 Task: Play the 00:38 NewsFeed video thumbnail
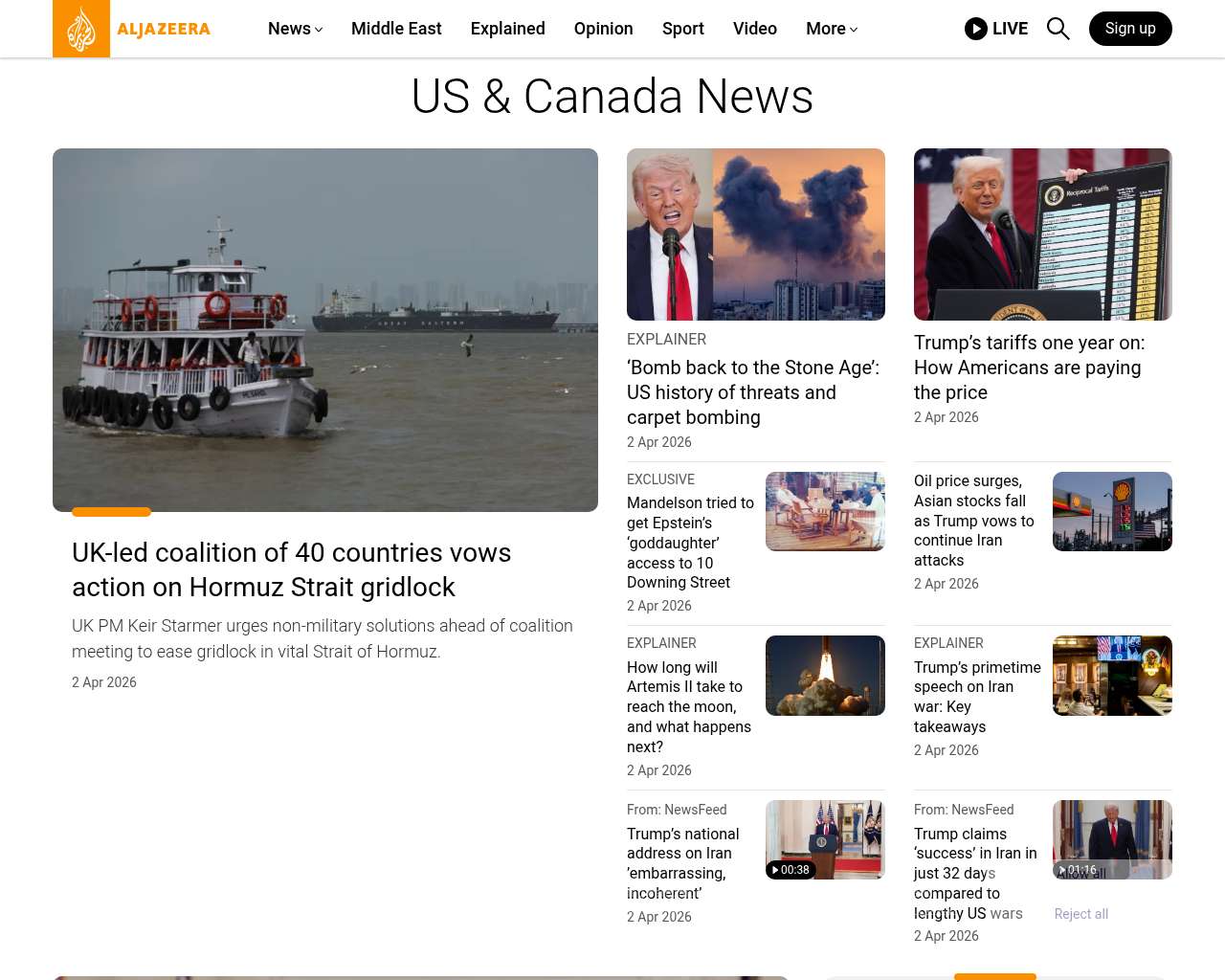point(825,839)
